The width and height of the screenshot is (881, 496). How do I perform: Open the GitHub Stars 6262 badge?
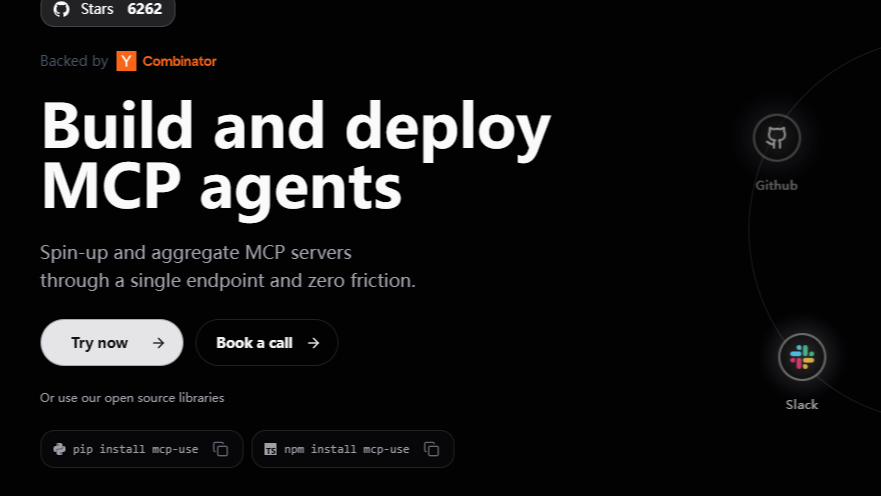point(108,10)
